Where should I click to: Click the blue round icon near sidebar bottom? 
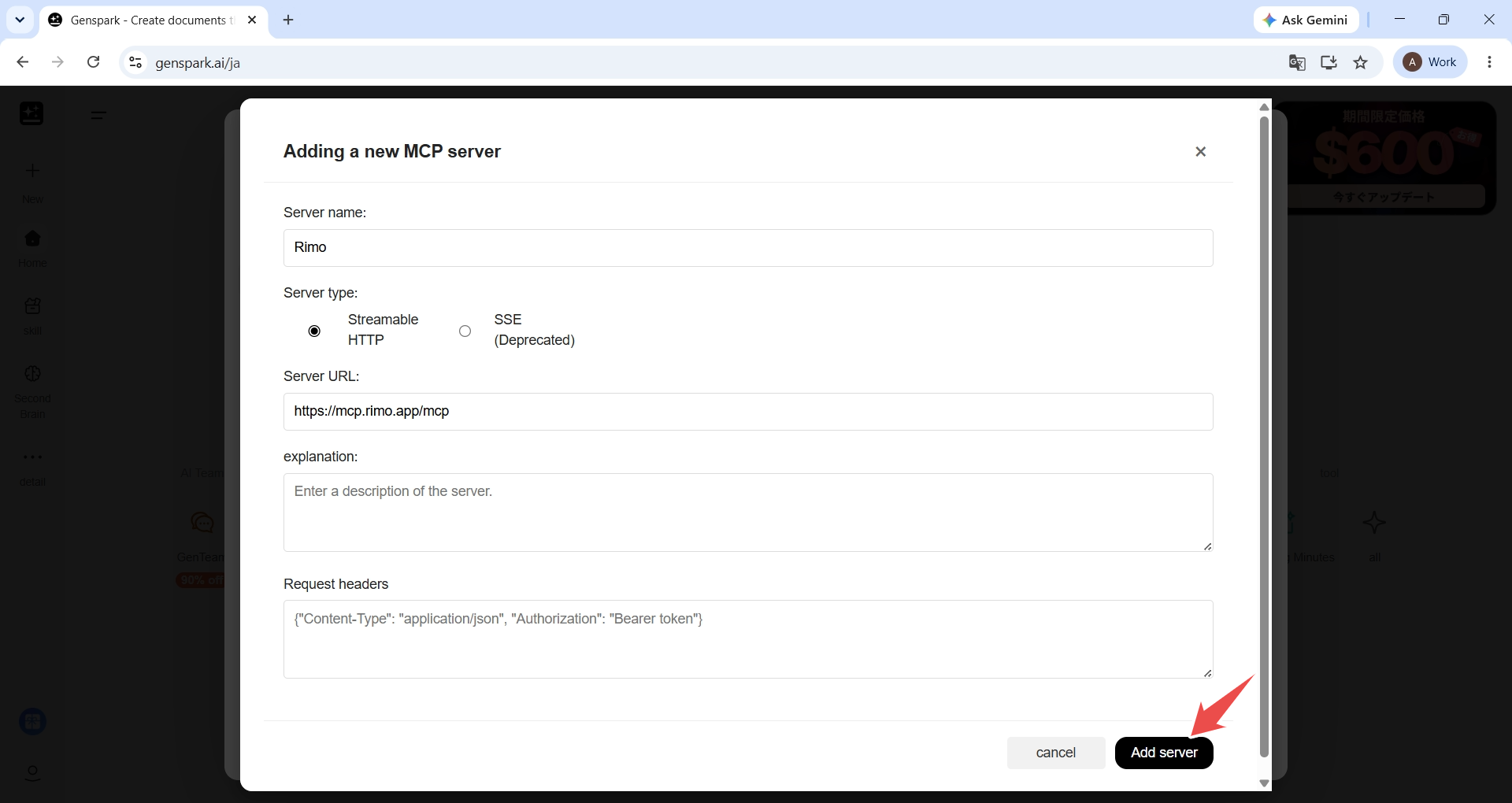(32, 721)
